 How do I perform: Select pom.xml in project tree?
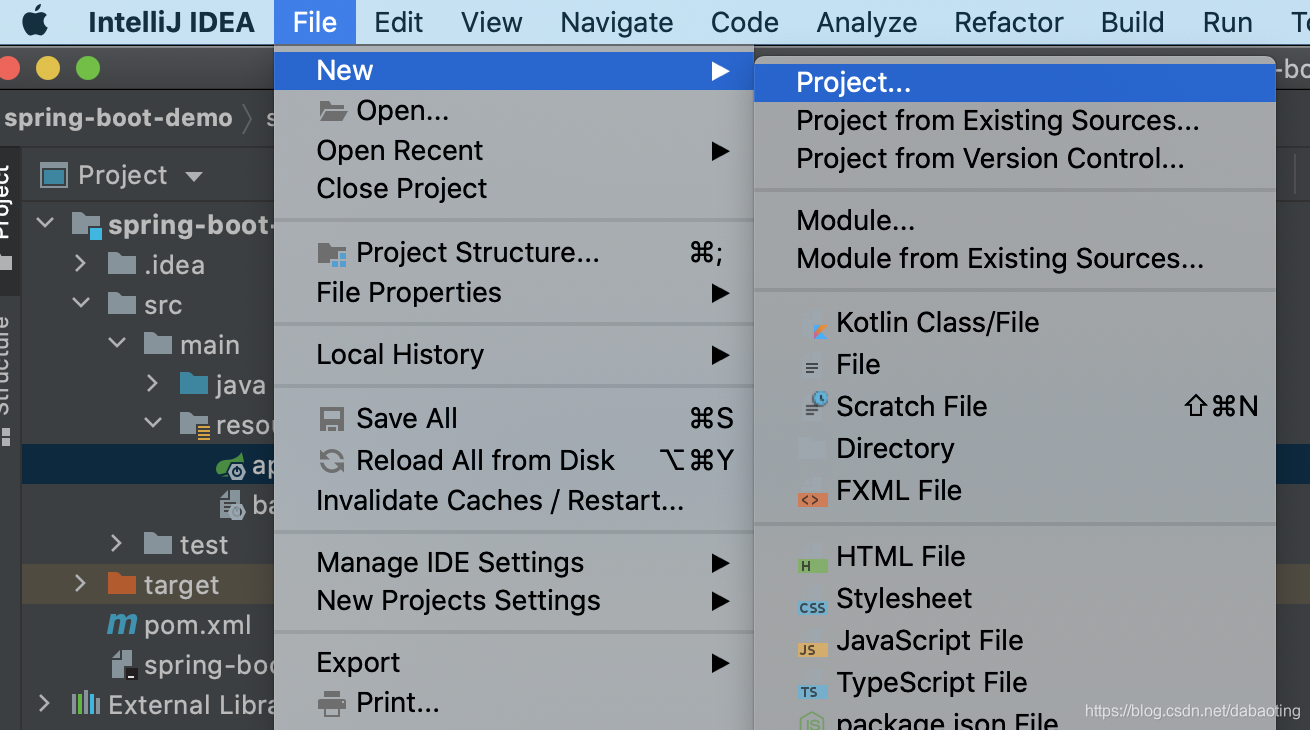[197, 626]
